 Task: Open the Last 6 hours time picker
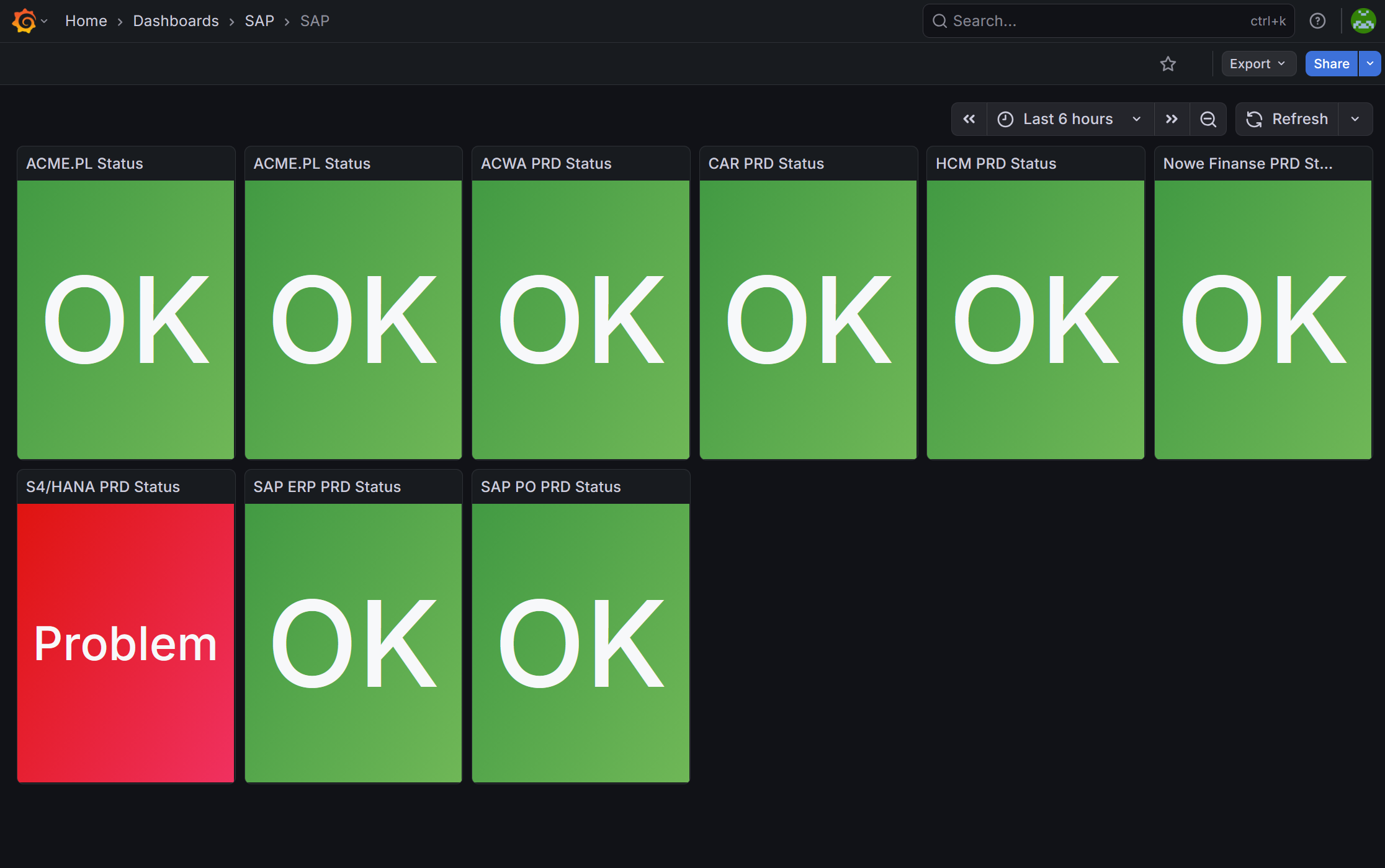pos(1070,119)
